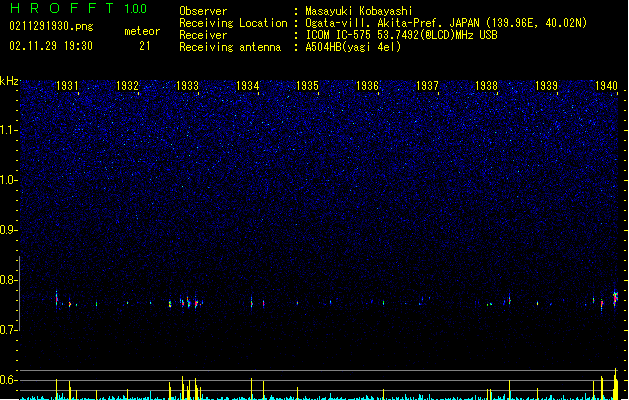The width and height of the screenshot is (629, 400).
Task: Click the 1933 time marker
Action: (x=187, y=86)
